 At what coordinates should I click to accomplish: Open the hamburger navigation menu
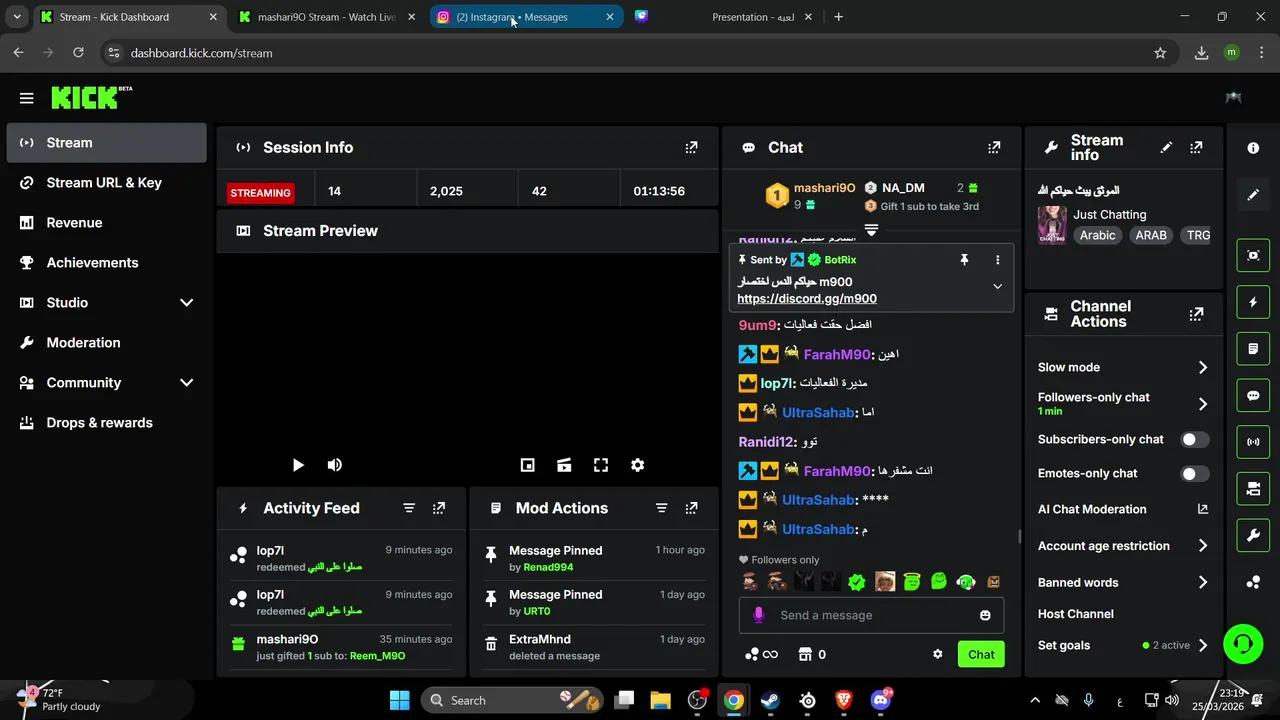27,98
